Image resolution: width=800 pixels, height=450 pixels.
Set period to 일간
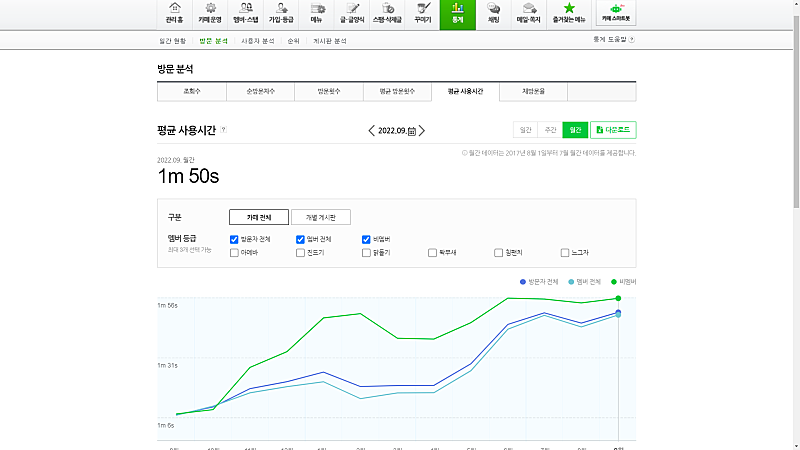point(526,130)
